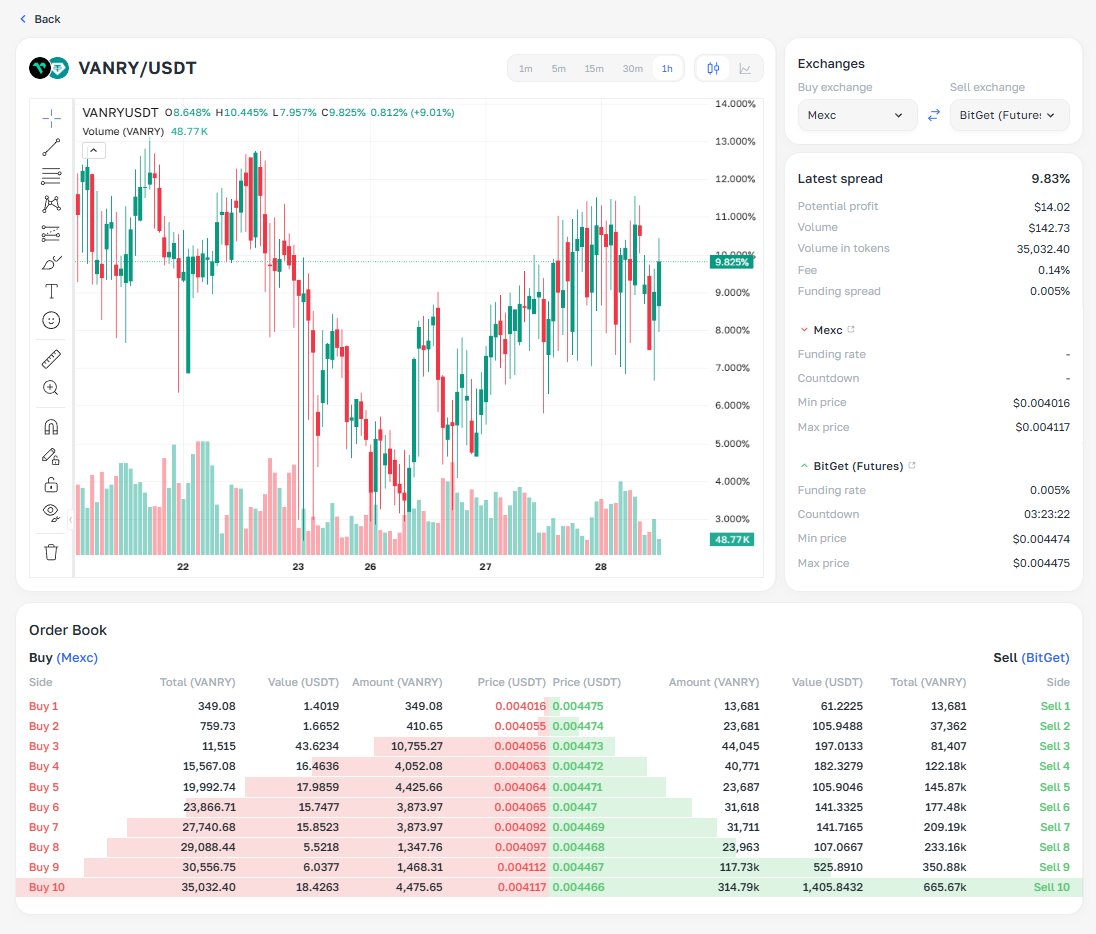Click the Back arrow icon
The width and height of the screenshot is (1096, 934).
click(x=23, y=19)
